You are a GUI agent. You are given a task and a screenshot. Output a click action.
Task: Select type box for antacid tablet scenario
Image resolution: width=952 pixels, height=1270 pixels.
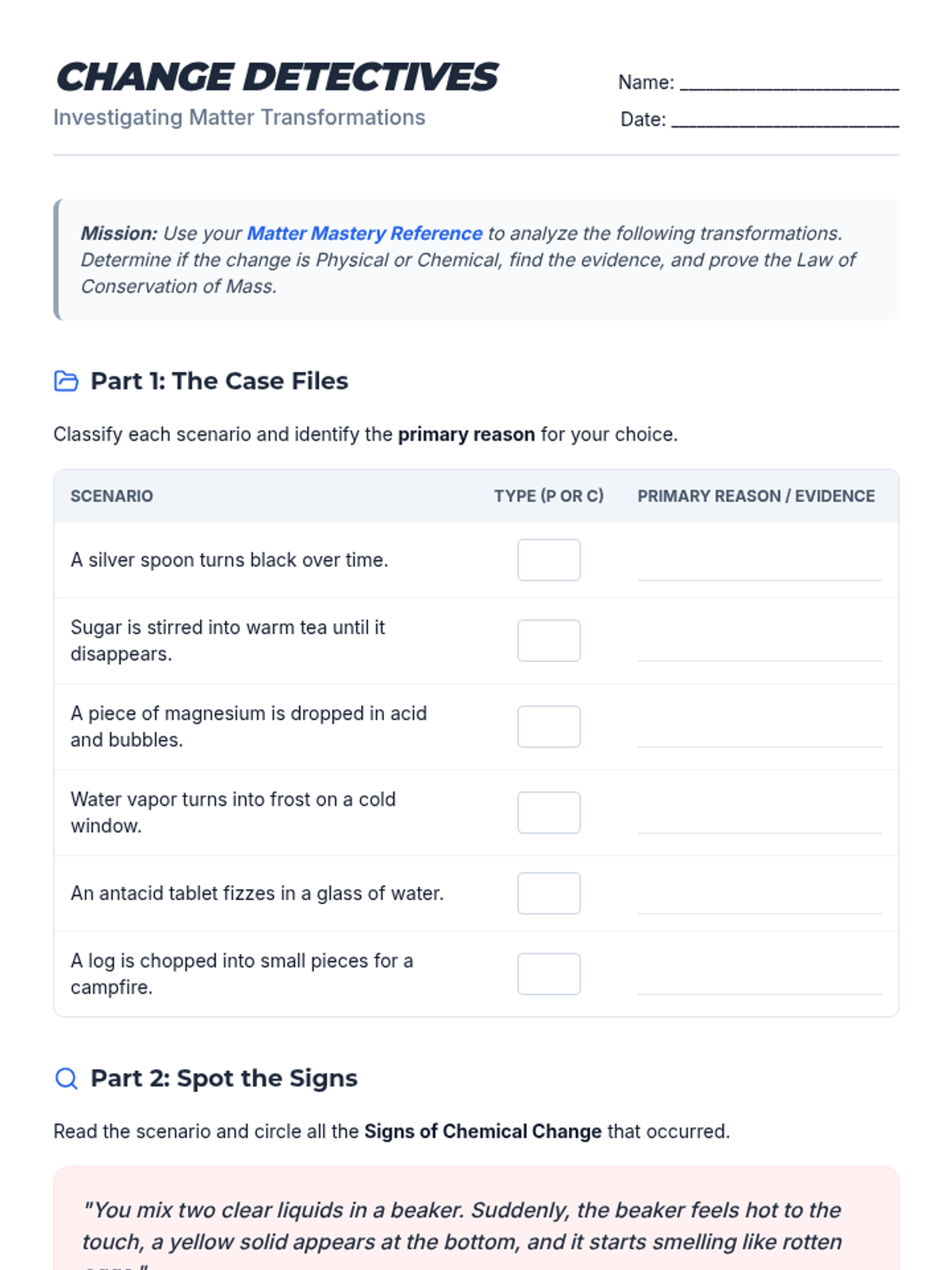(x=549, y=893)
